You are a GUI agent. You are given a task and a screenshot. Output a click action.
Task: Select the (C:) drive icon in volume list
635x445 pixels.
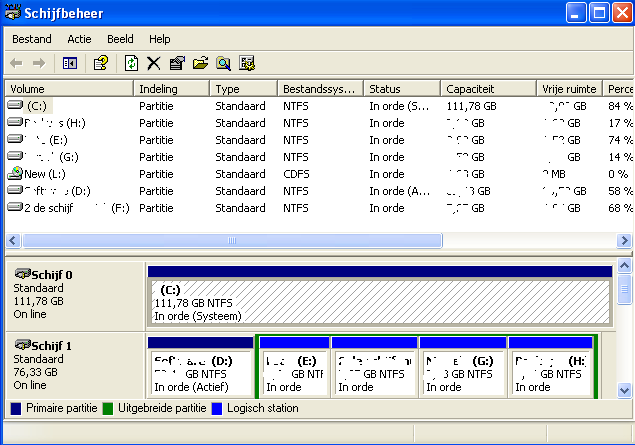tap(15, 105)
